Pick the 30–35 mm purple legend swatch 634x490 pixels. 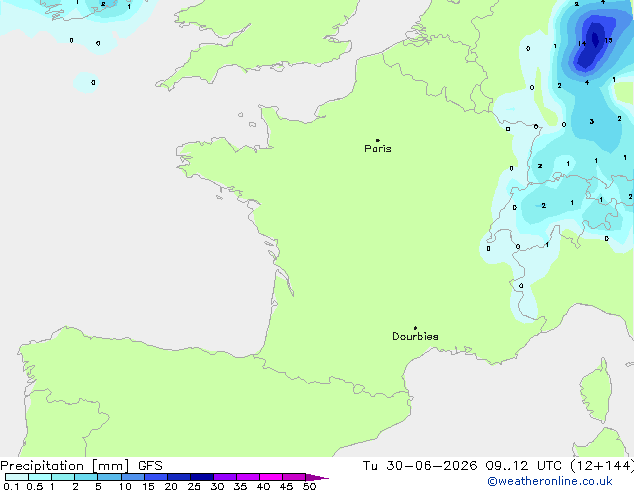click(225, 477)
